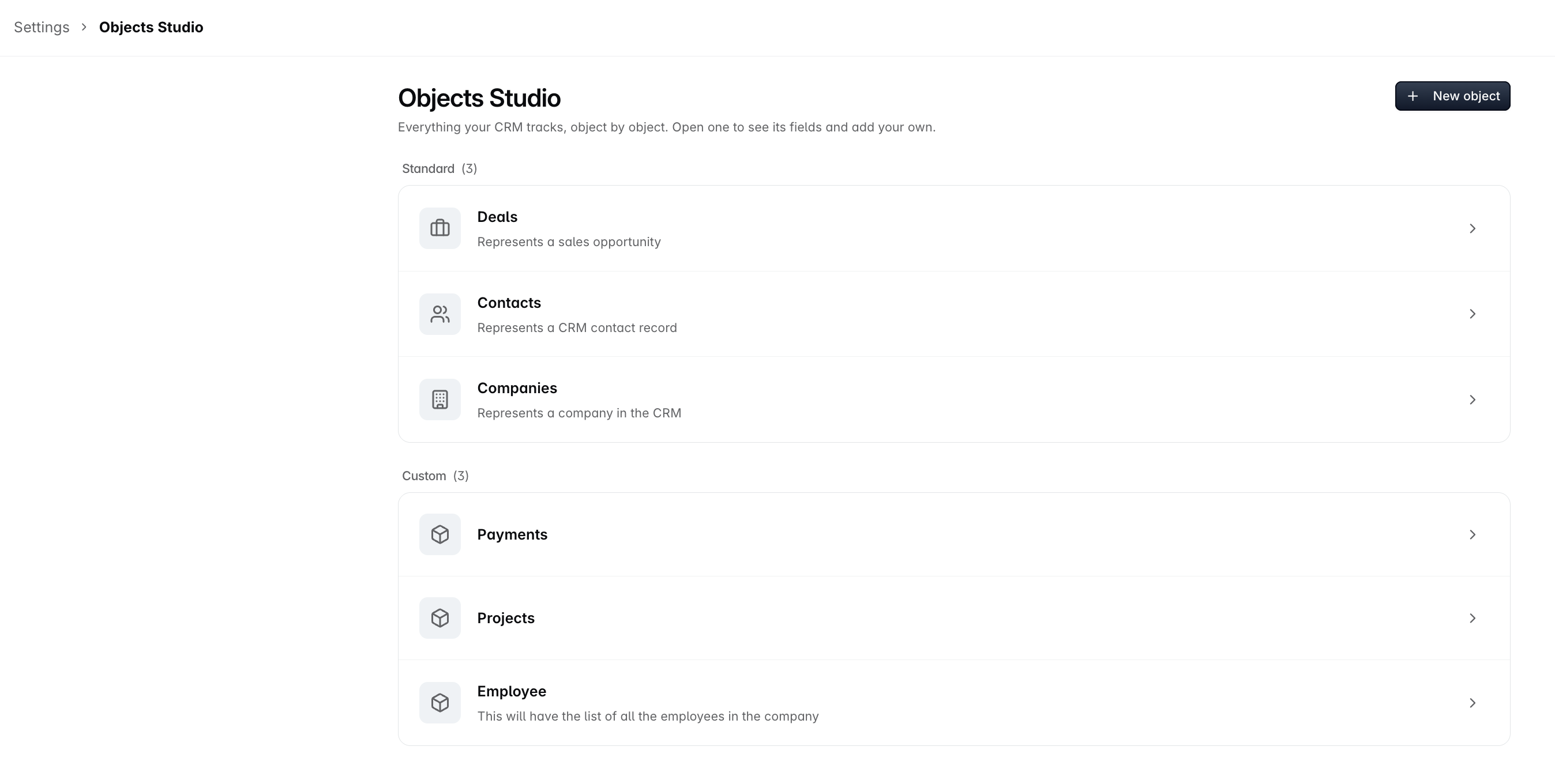Viewport: 1555px width, 784px height.
Task: Click the Companies building icon
Action: 440,399
